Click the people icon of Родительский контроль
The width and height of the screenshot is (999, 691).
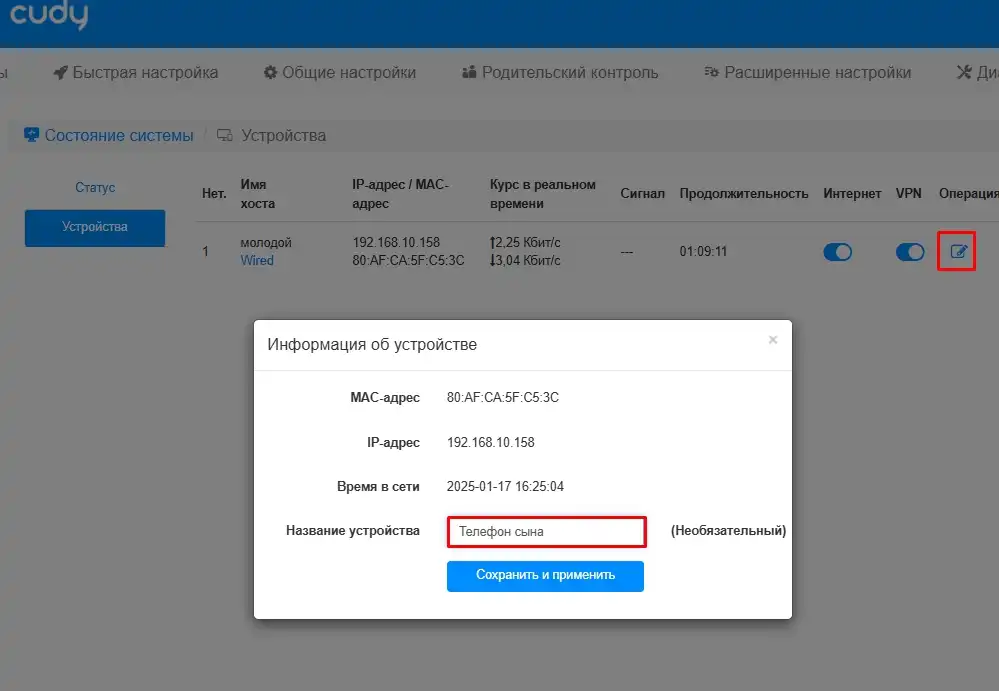click(469, 72)
